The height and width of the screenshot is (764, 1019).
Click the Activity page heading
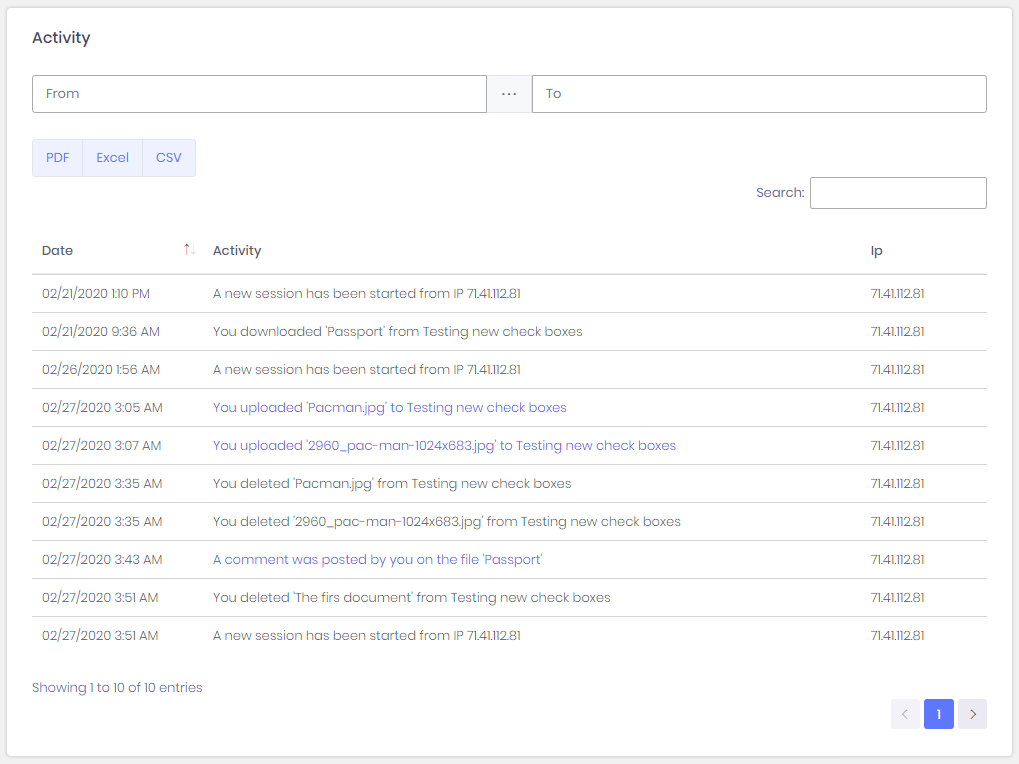[x=62, y=37]
